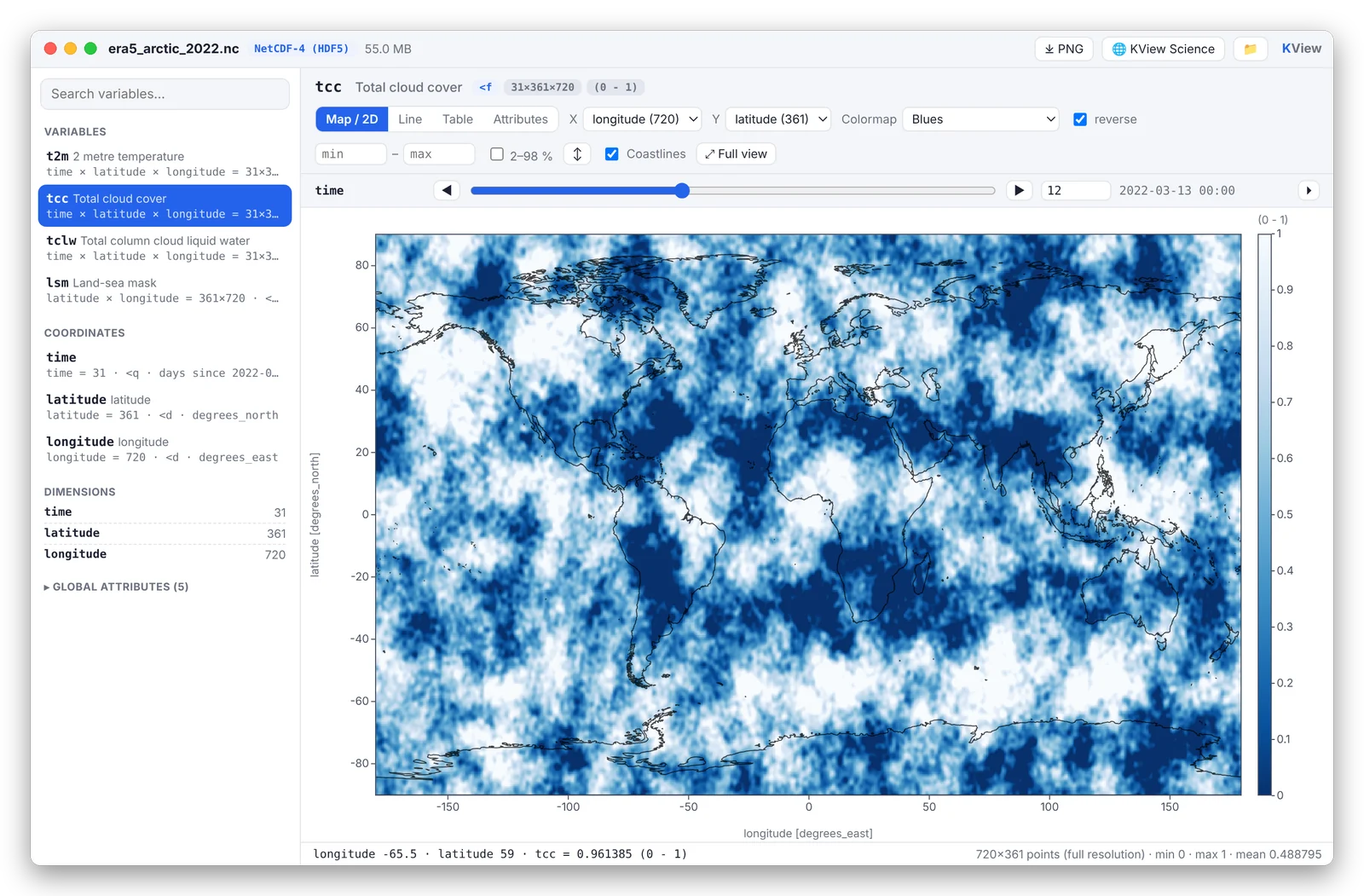Screen dimensions: 1364x896
Task: Click the flip vertical arrows icon
Action: tap(577, 154)
